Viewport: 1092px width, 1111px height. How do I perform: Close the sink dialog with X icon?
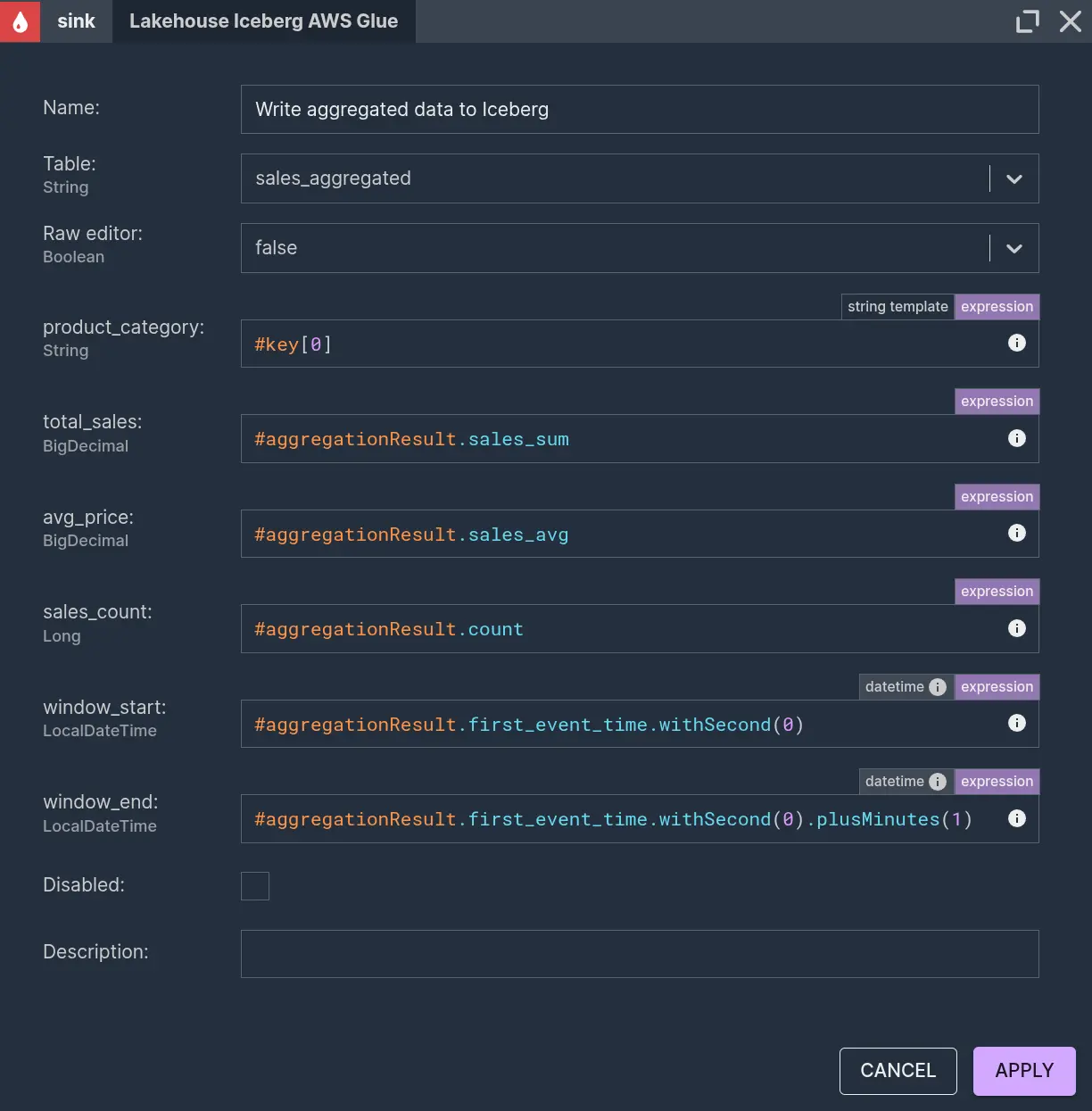[1071, 21]
